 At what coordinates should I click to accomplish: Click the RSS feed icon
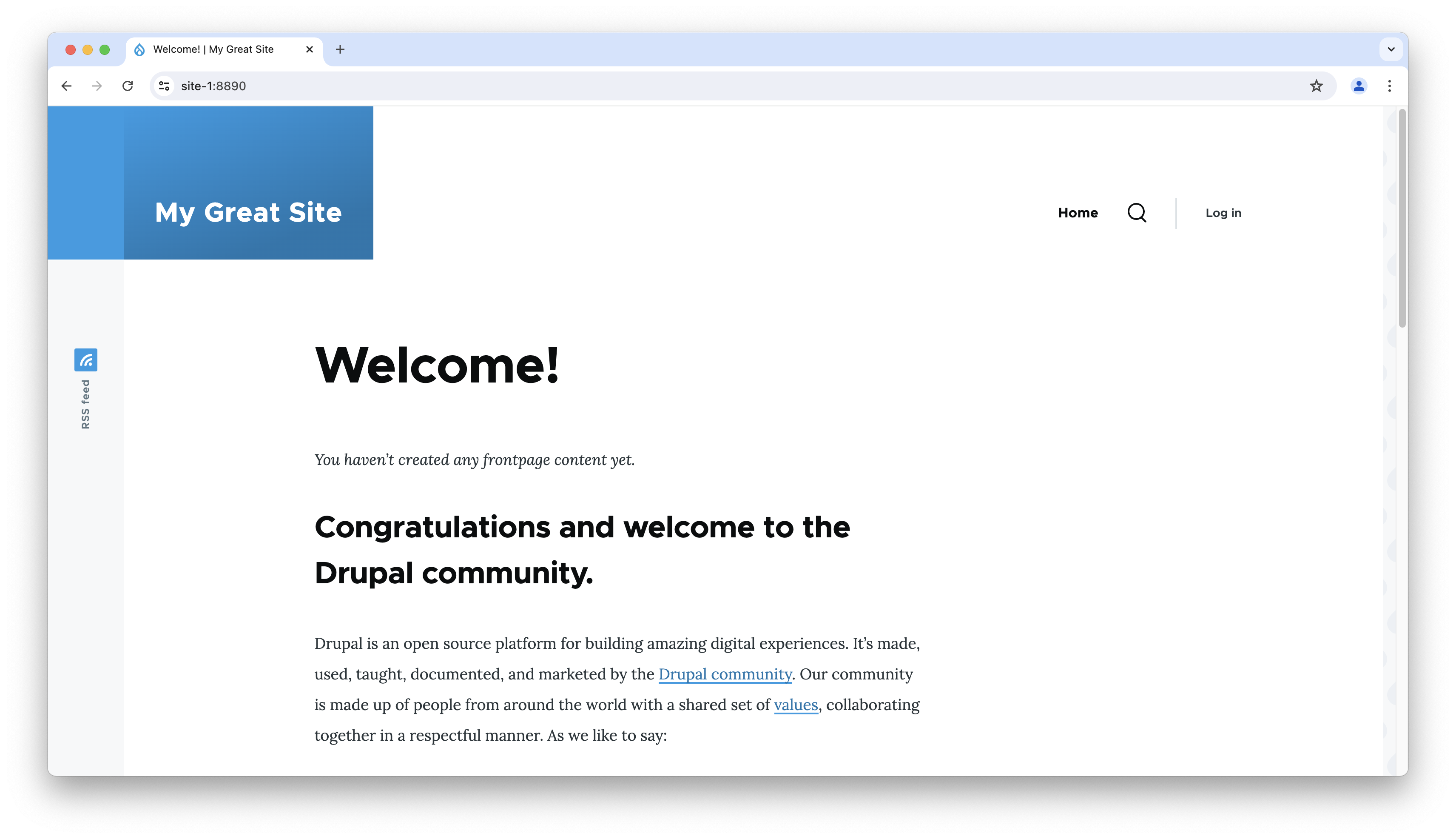pos(86,360)
